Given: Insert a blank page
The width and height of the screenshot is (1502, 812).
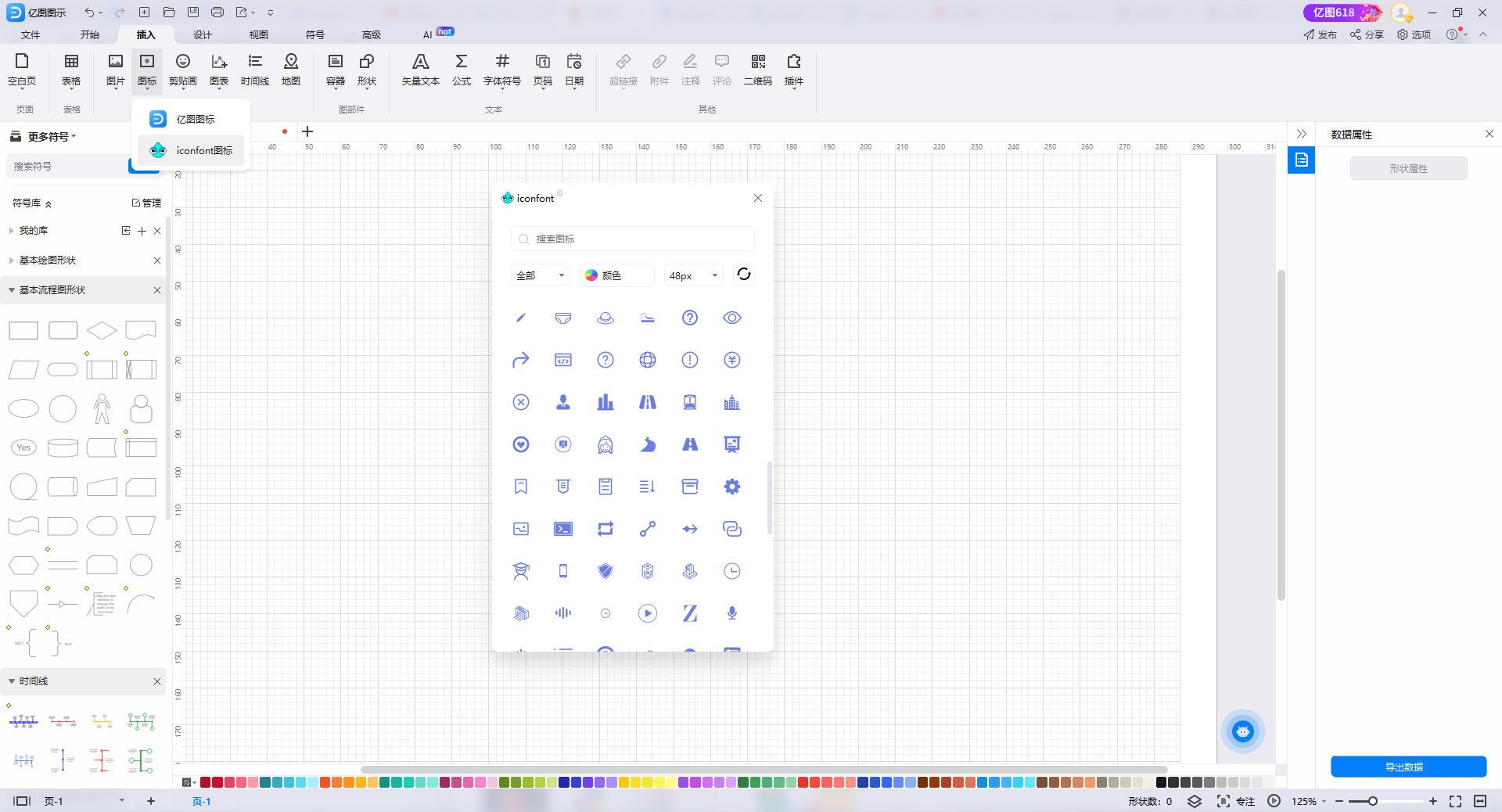Looking at the screenshot, I should pos(22,70).
